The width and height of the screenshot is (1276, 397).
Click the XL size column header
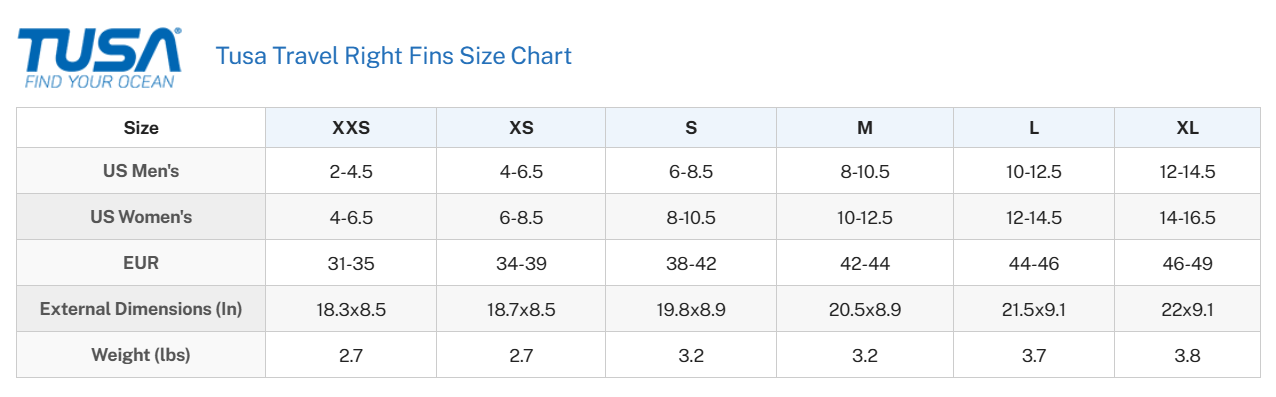[x=1187, y=128]
